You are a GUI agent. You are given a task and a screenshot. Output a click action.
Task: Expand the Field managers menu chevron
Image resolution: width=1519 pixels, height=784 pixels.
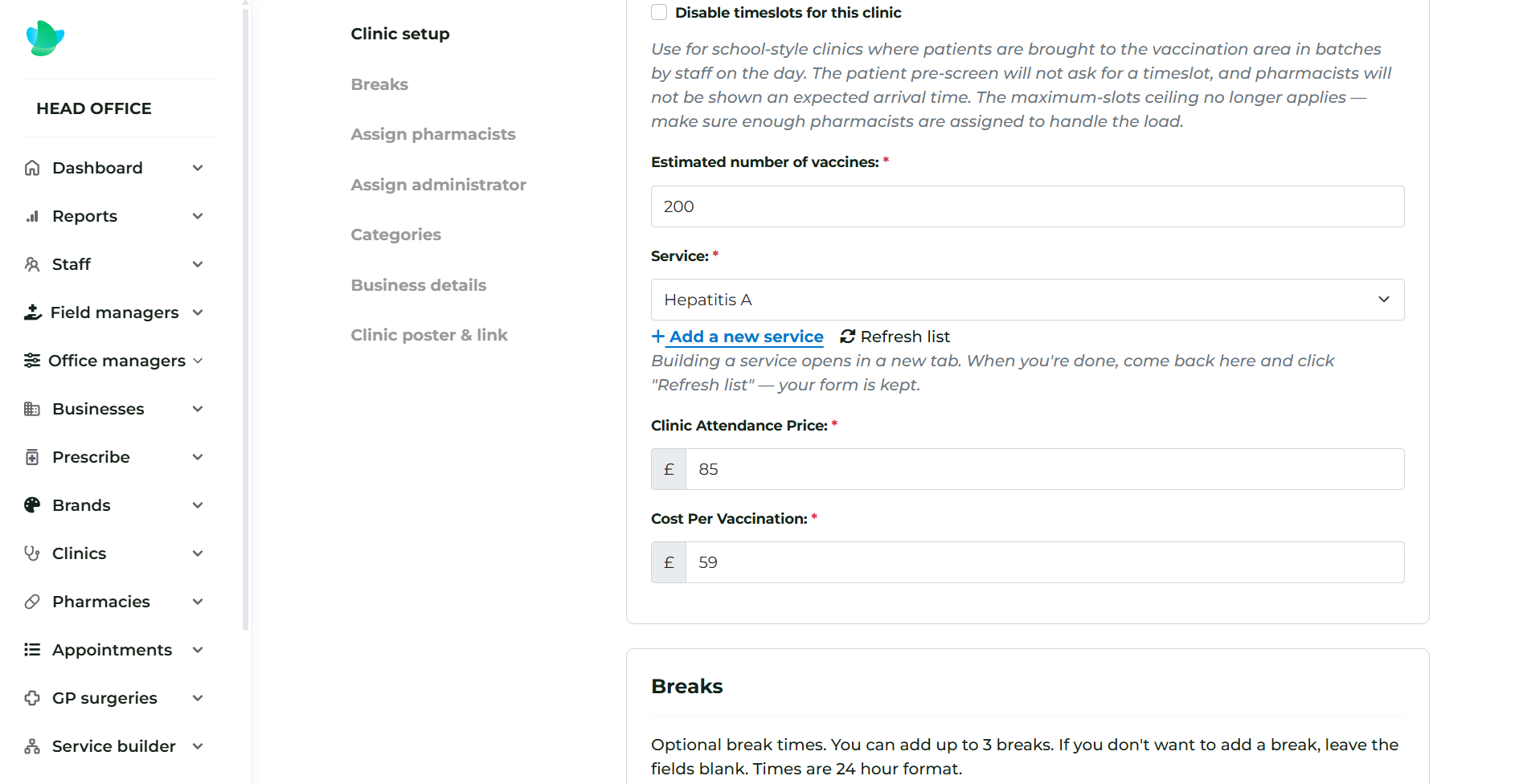[x=198, y=312]
